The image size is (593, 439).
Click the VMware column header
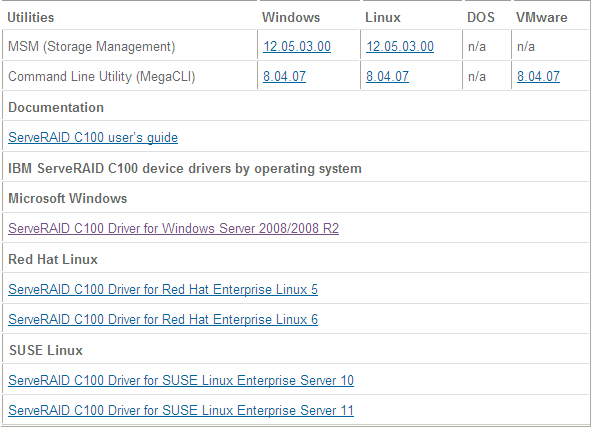pyautogui.click(x=542, y=17)
